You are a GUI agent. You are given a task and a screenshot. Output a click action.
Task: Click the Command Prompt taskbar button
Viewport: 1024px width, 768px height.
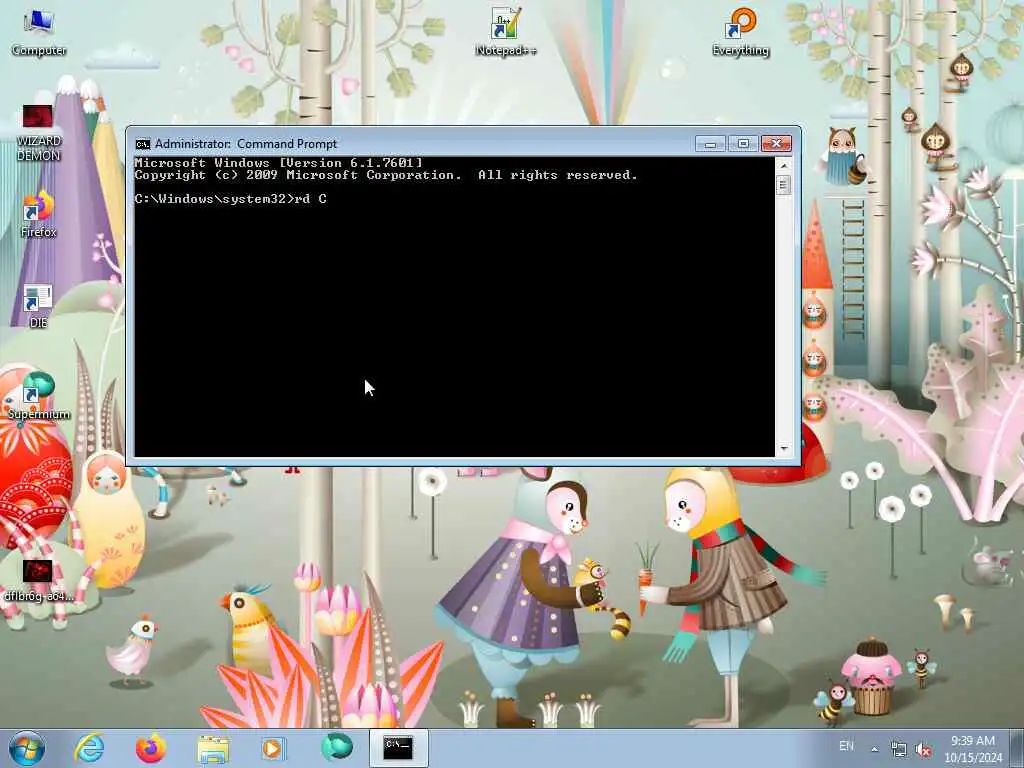[x=398, y=748]
